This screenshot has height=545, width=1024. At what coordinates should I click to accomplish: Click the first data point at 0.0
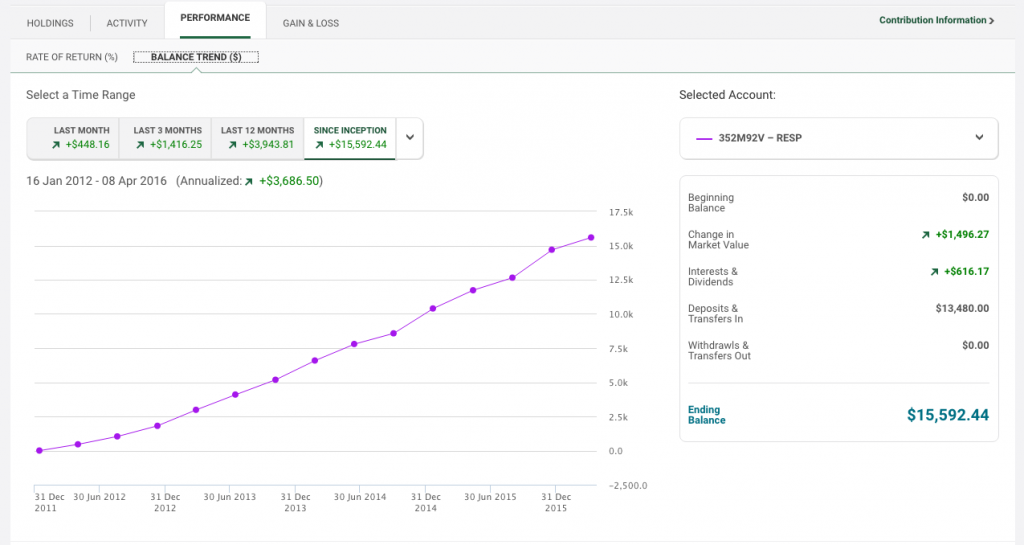click(39, 450)
